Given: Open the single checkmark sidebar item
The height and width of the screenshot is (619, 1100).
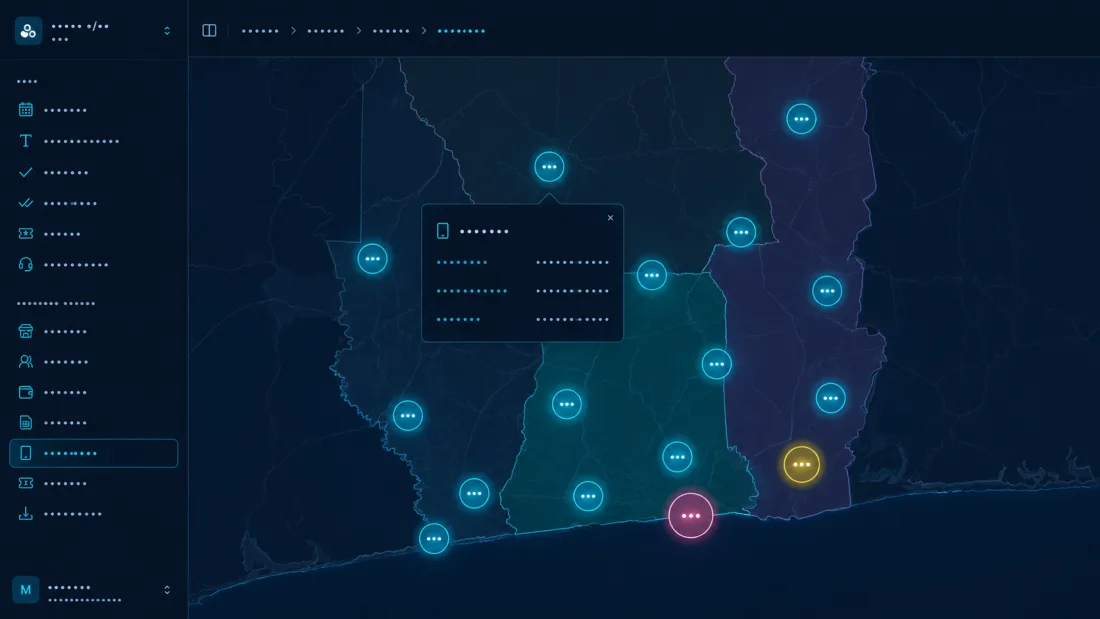Looking at the screenshot, I should coord(93,172).
